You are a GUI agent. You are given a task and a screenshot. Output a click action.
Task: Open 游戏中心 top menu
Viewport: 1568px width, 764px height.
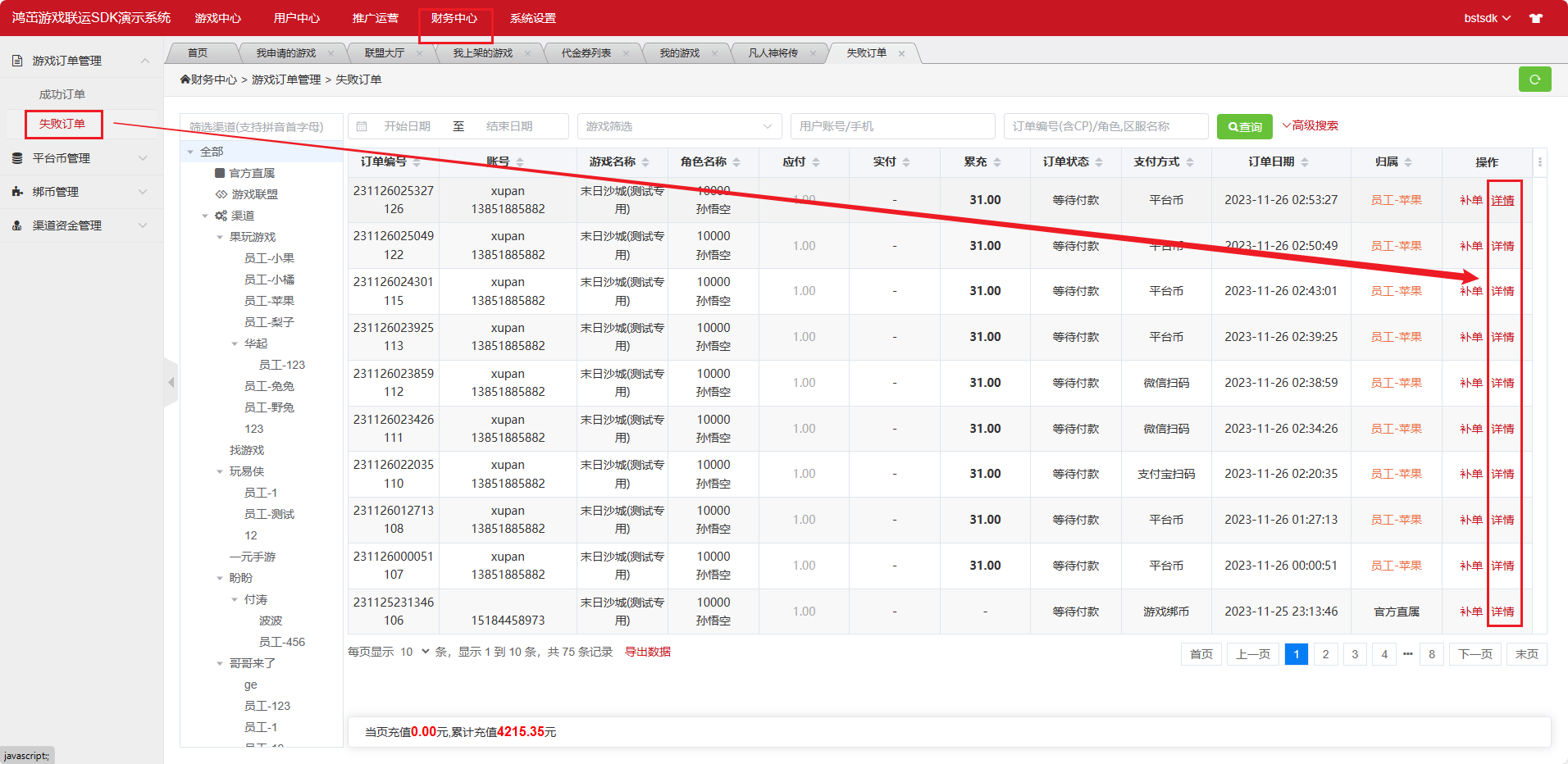click(218, 18)
